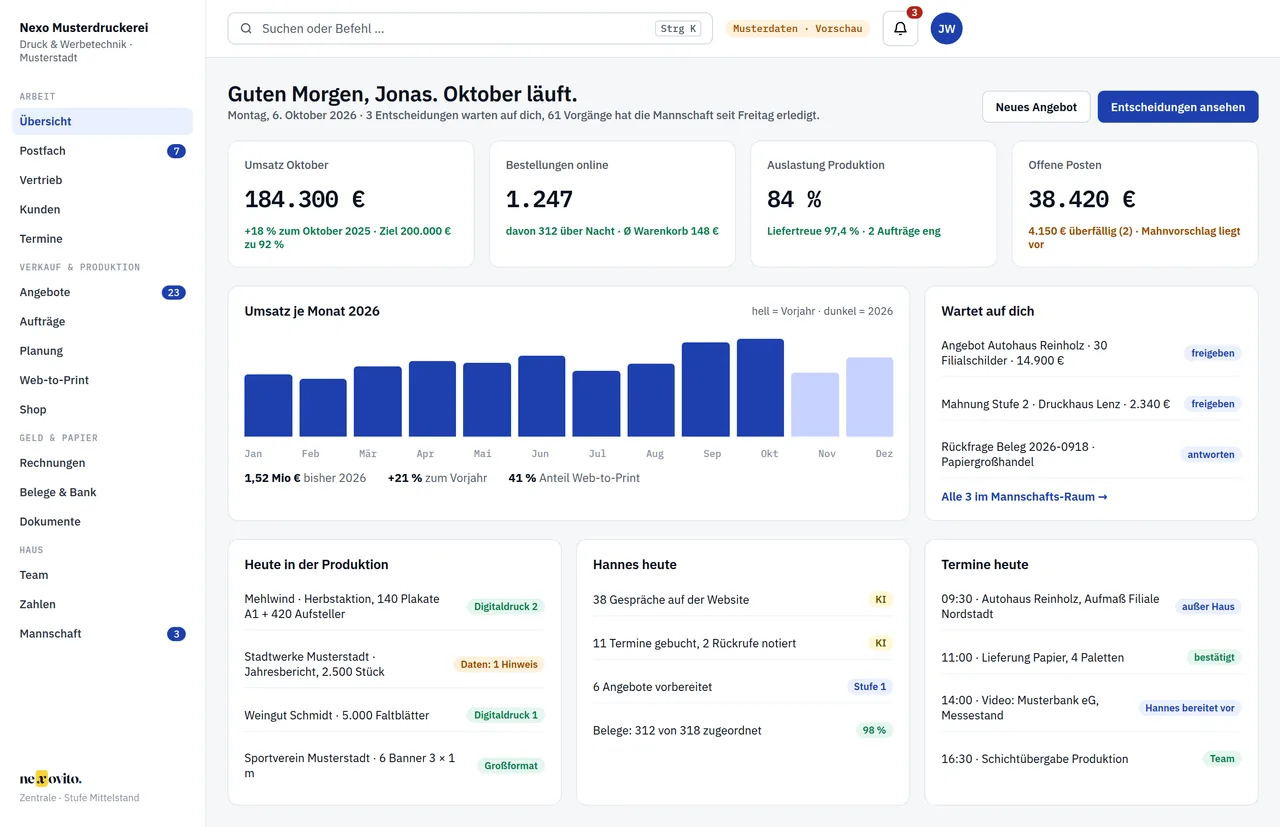Click the Postfach badge showing 7
Viewport: 1280px width, 827px height.
pyautogui.click(x=176, y=151)
